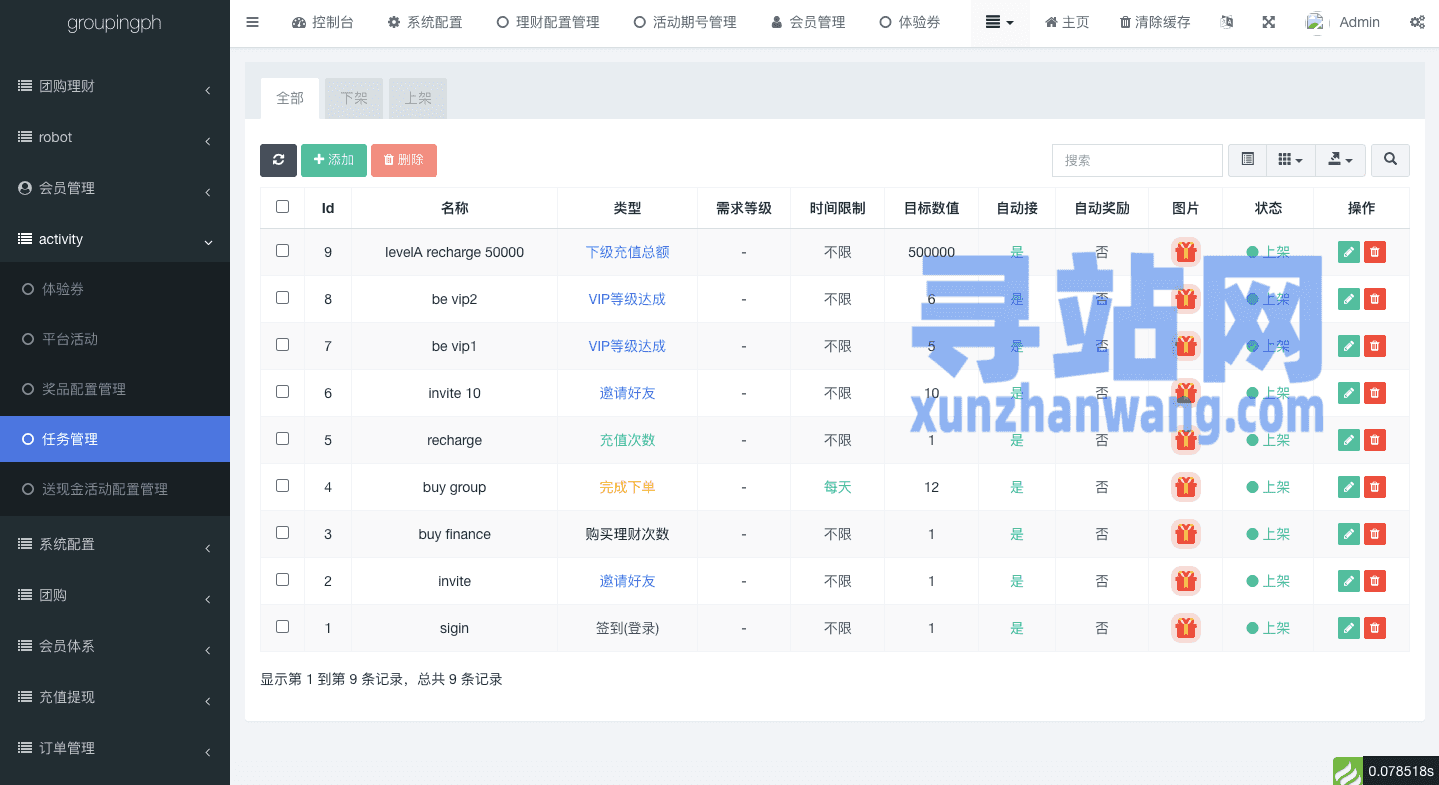
Task: Open the search icon button in toolbar
Action: pos(1390,160)
